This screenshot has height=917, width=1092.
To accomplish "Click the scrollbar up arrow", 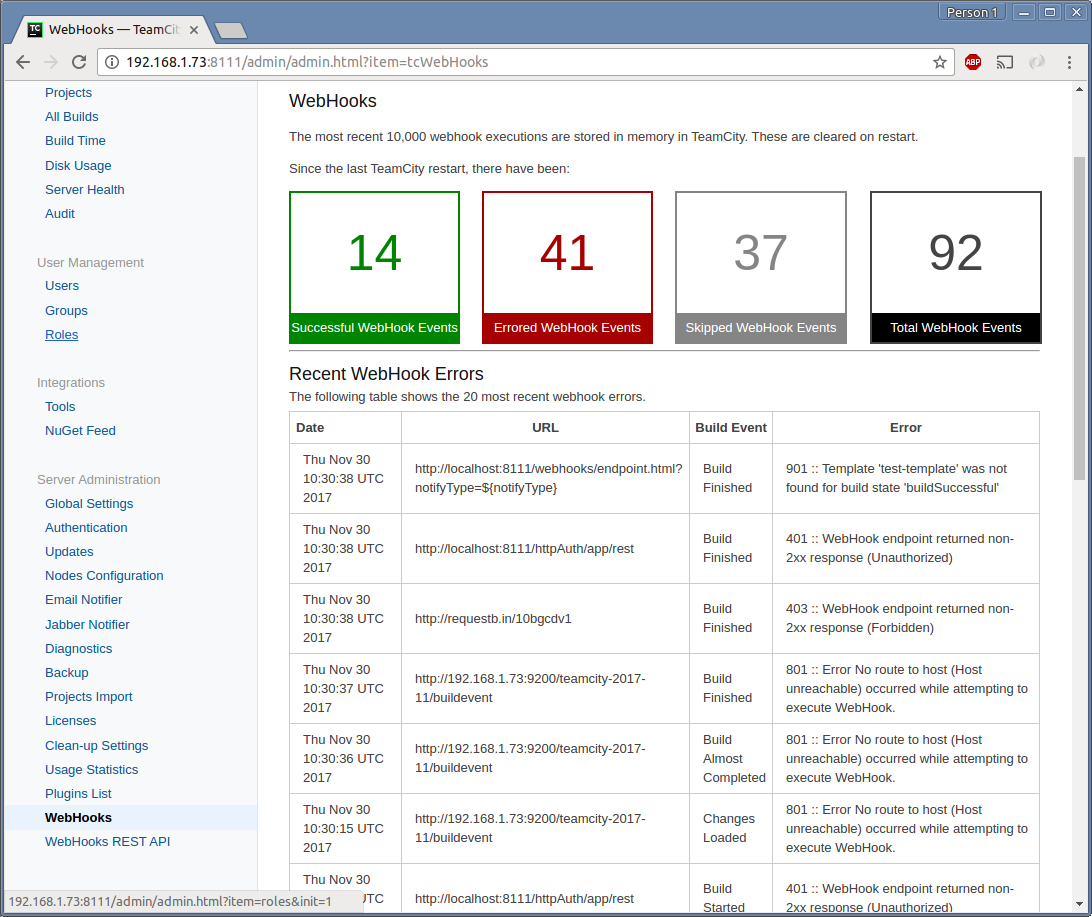I will click(x=1079, y=89).
